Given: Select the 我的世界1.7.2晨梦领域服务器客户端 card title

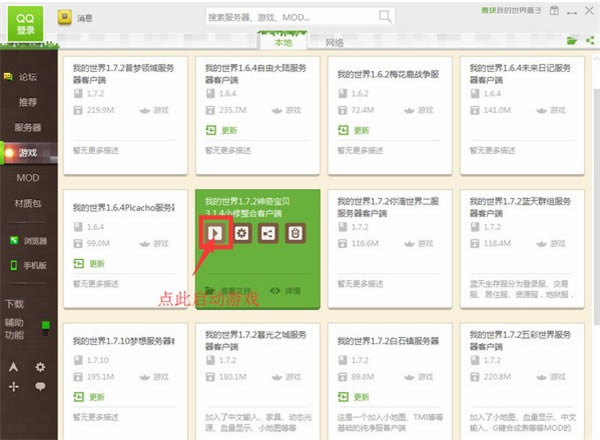Looking at the screenshot, I should [123, 74].
